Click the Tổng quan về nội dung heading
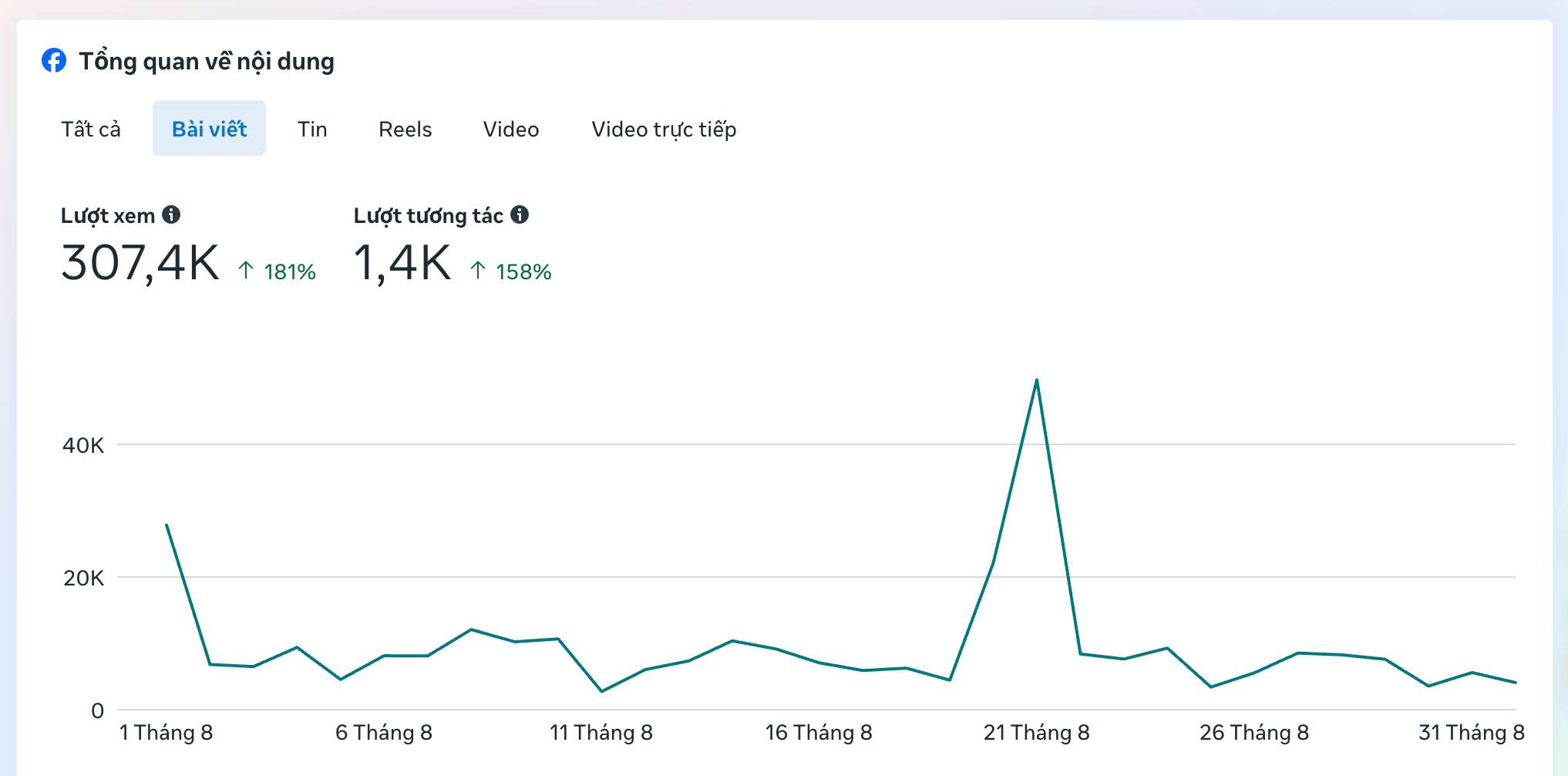The width and height of the screenshot is (1568, 776). click(207, 61)
